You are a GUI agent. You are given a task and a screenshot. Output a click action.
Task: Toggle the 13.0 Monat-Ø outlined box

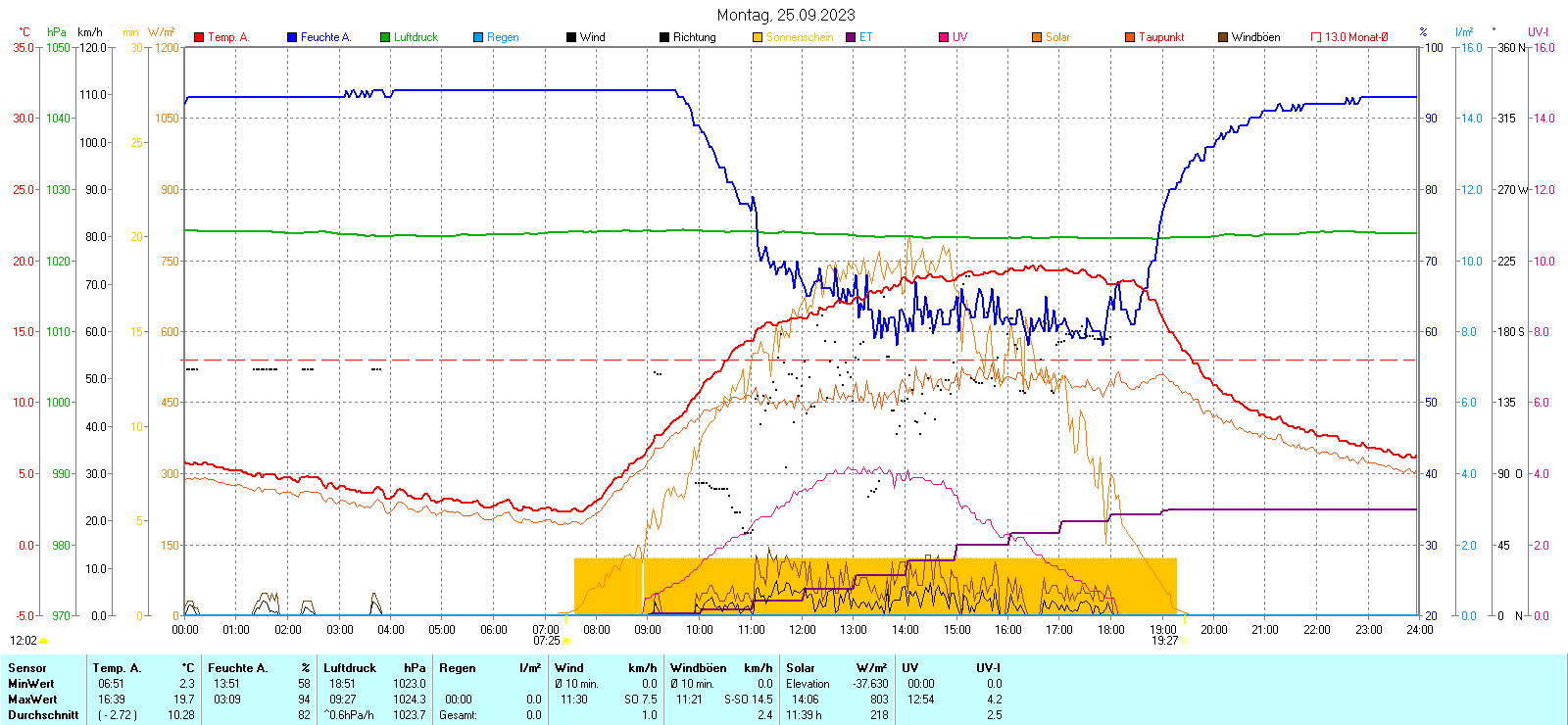[x=1316, y=37]
